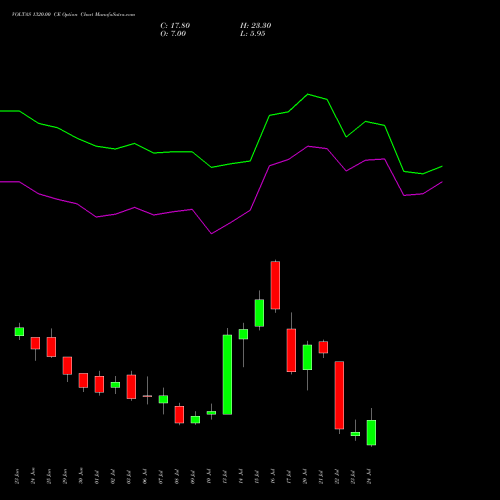Image resolution: width=500 pixels, height=500 pixels.
Task: Select the low value L: 5.95
Action: pos(253,34)
